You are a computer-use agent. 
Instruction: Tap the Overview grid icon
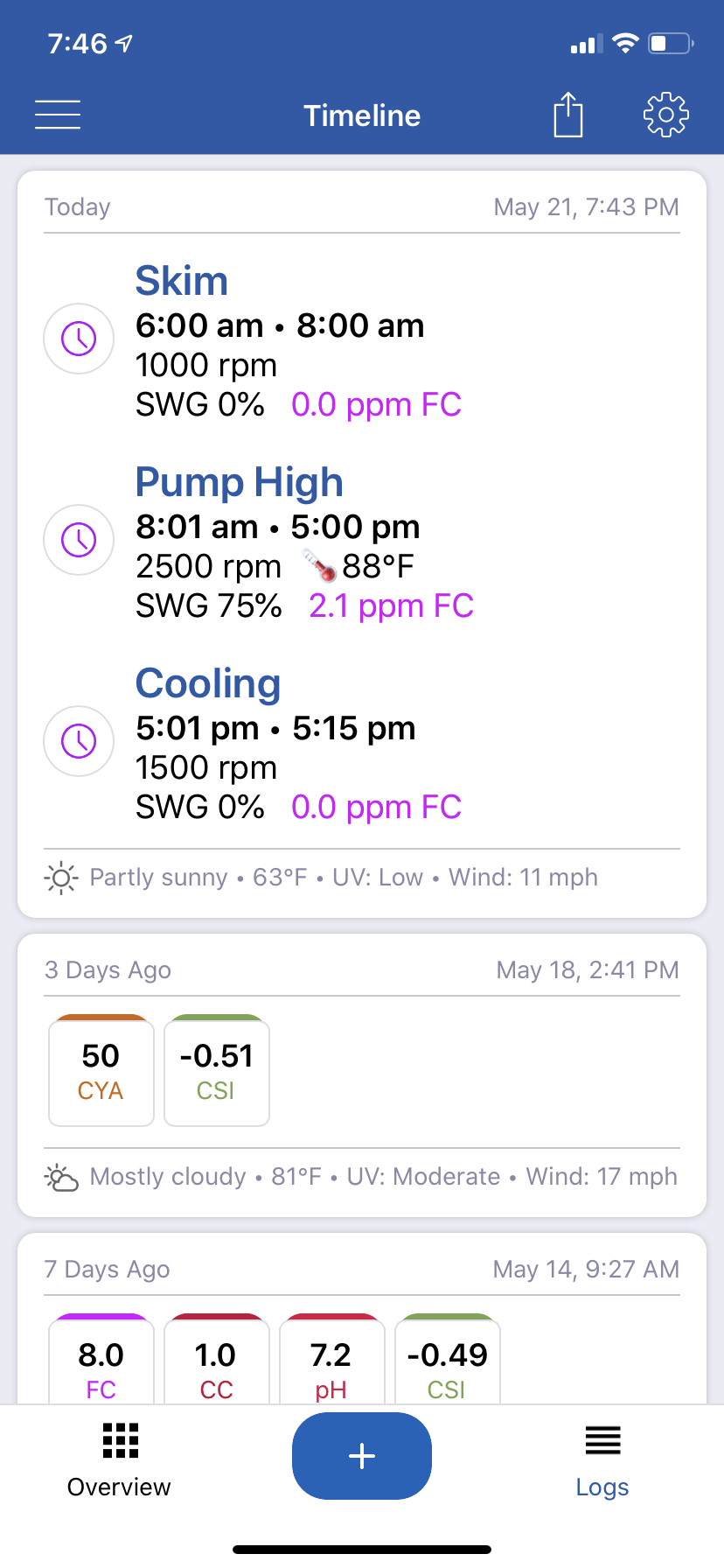tap(121, 1441)
